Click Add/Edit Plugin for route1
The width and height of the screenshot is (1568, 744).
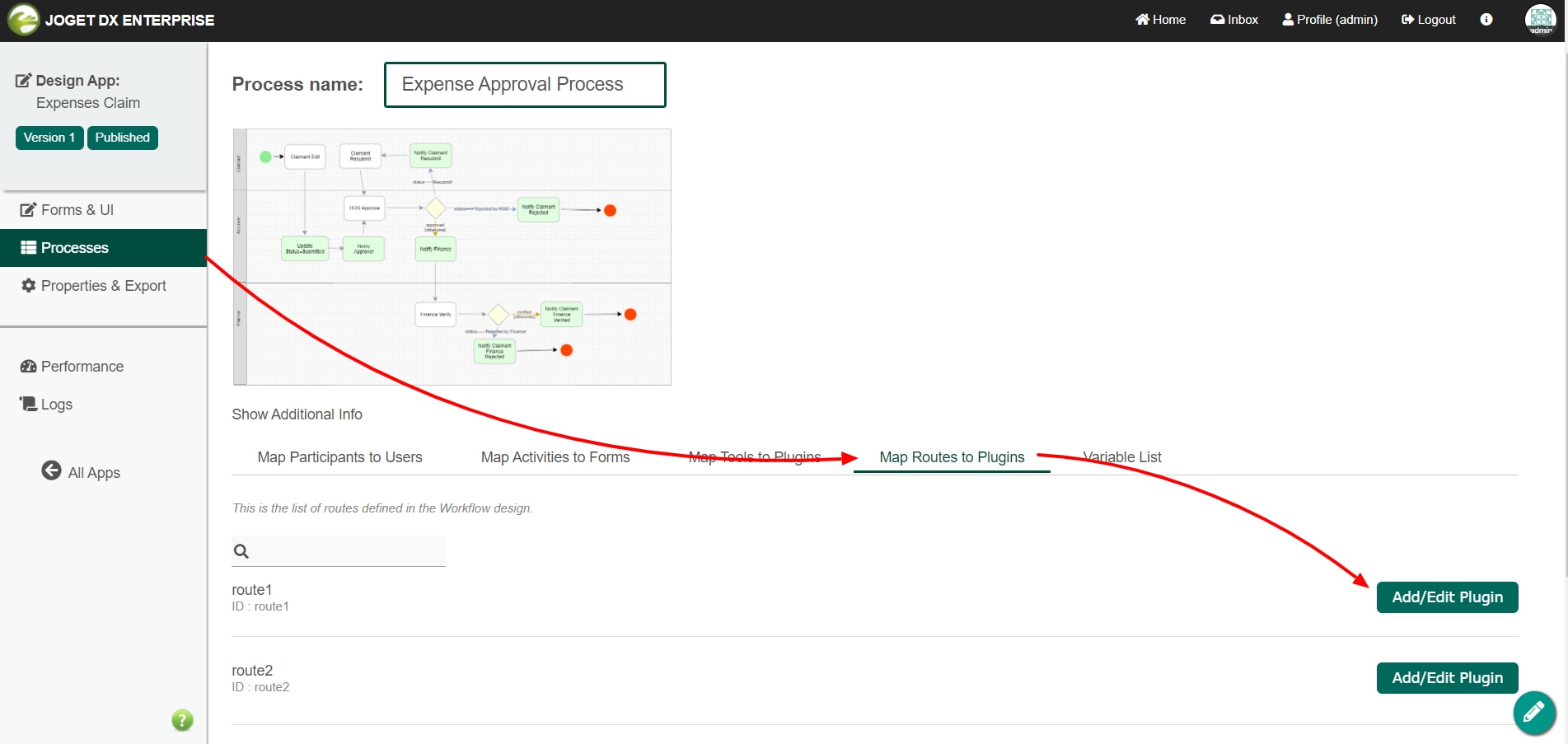pyautogui.click(x=1447, y=597)
